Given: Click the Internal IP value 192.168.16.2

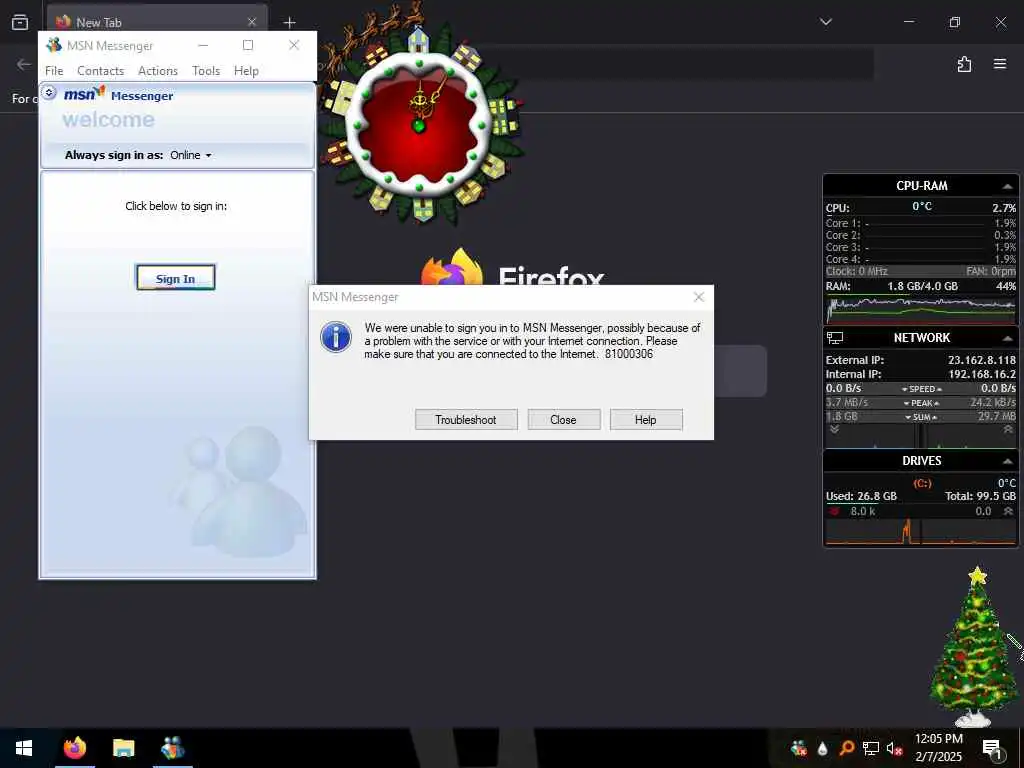Looking at the screenshot, I should pyautogui.click(x=982, y=374).
